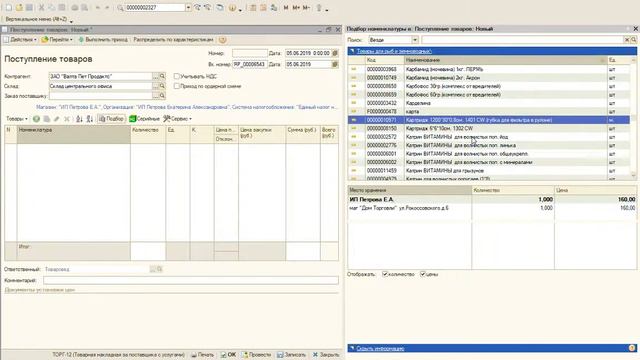Toggle the цены display checkbox
640x360 pixels.
(423, 274)
